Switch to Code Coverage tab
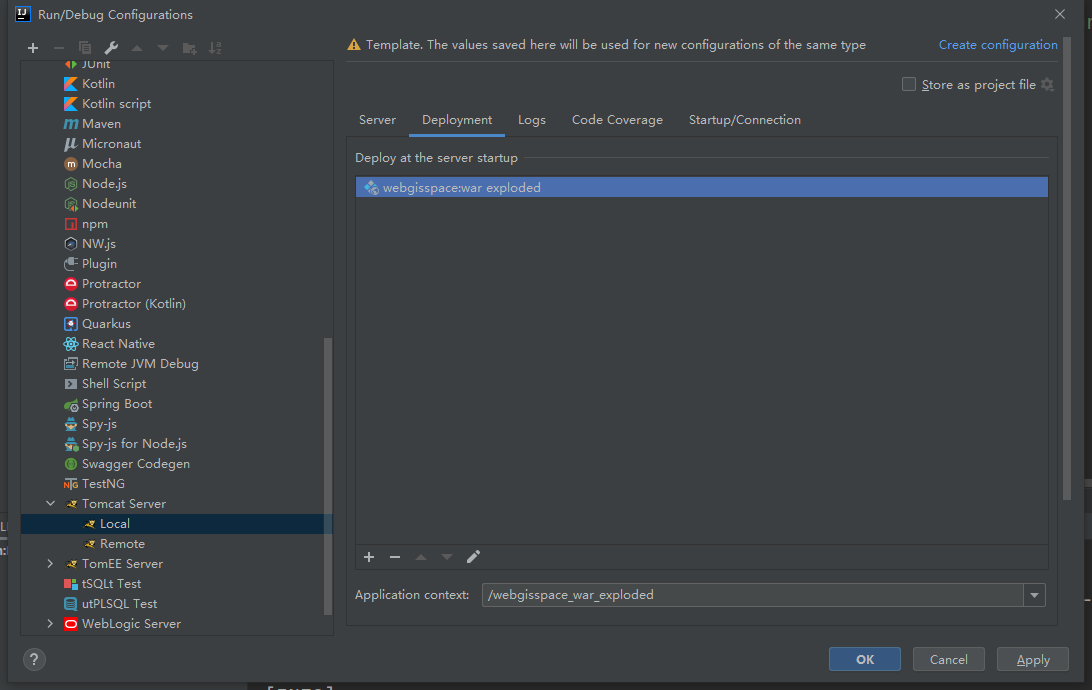Image resolution: width=1092 pixels, height=690 pixels. 618,120
